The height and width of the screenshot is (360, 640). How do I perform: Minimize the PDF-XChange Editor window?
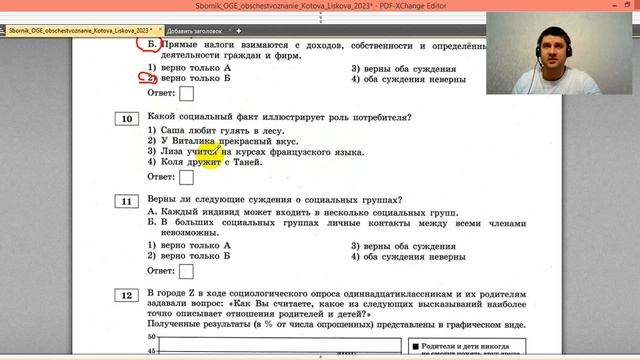coord(614,6)
